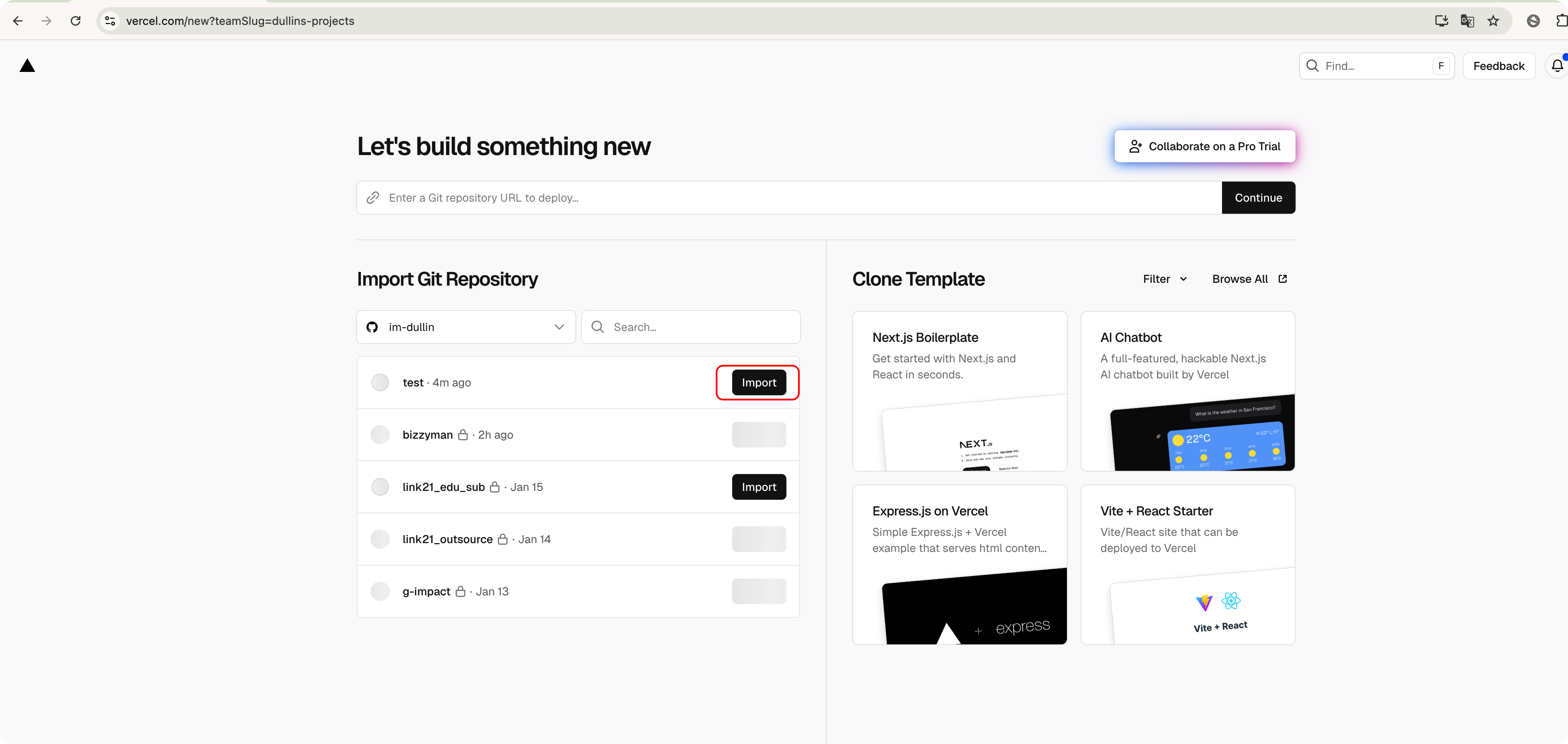This screenshot has height=744, width=1568.
Task: Click the site information icon
Action: 110,20
